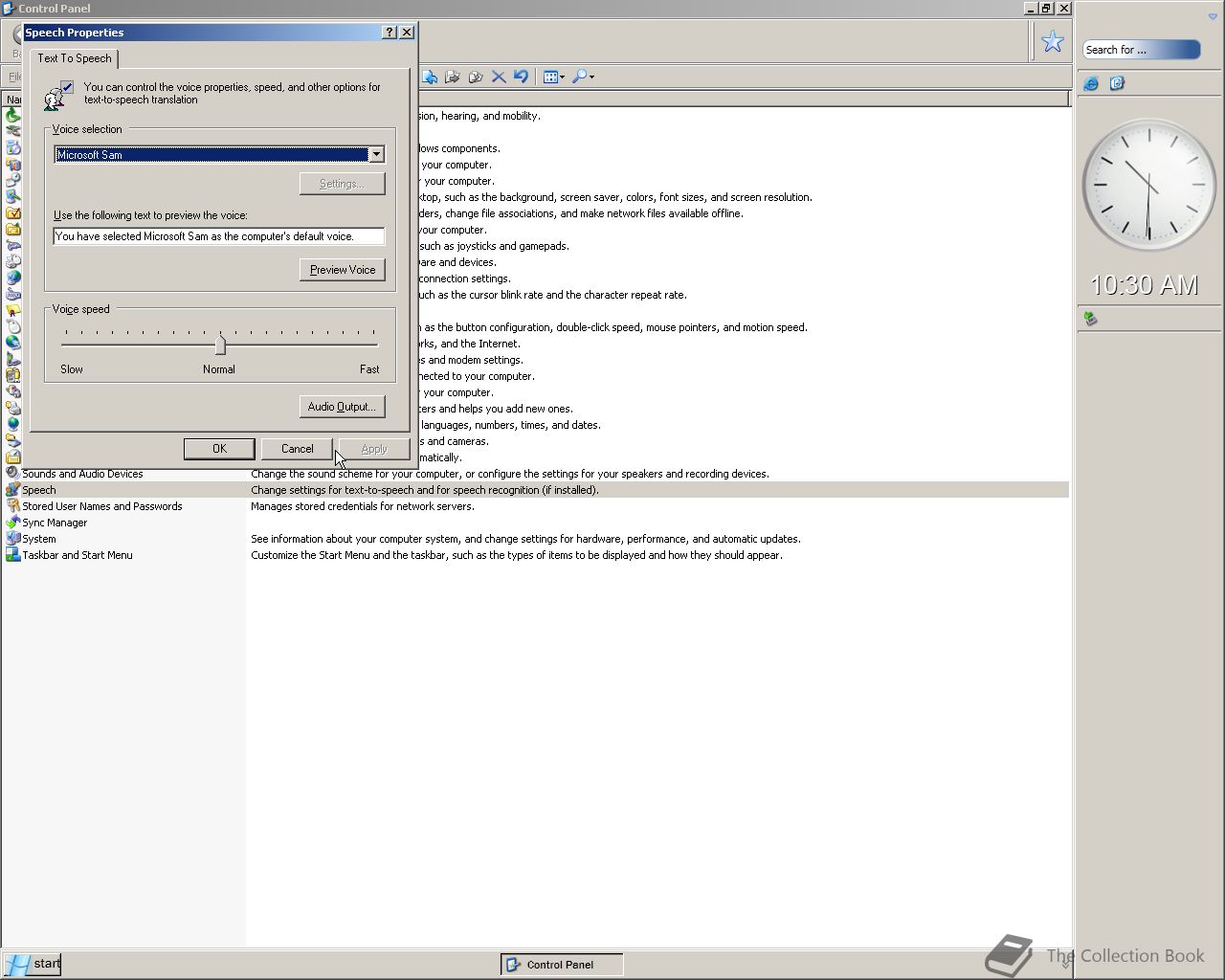Click the analog clock widget
This screenshot has width=1225, height=980.
(1148, 186)
